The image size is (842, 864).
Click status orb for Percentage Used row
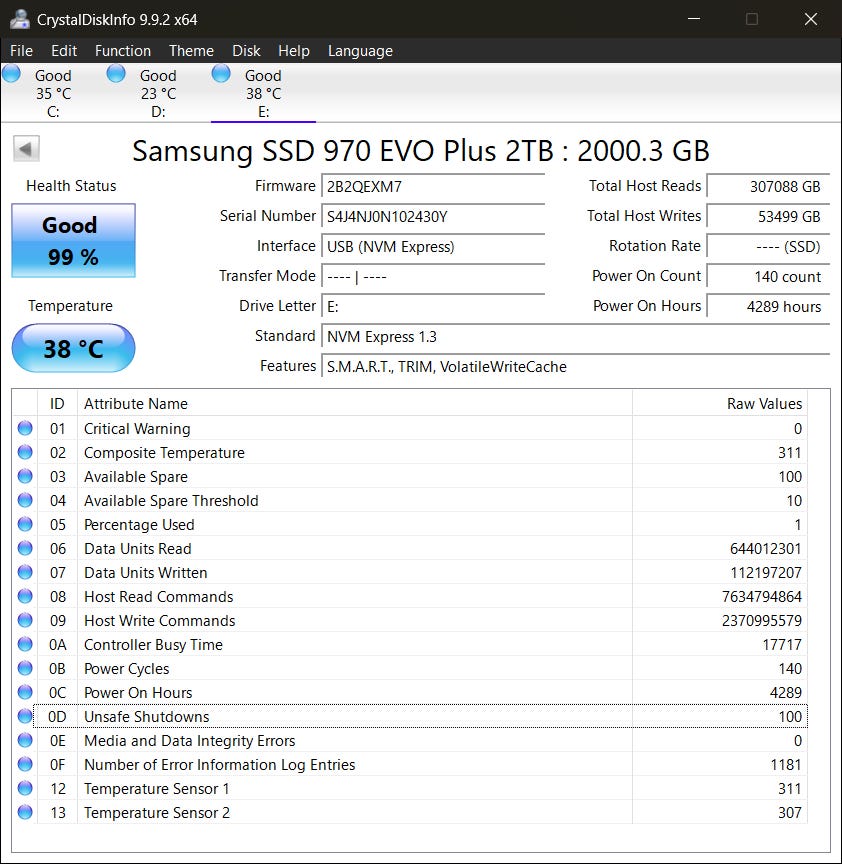[x=25, y=524]
